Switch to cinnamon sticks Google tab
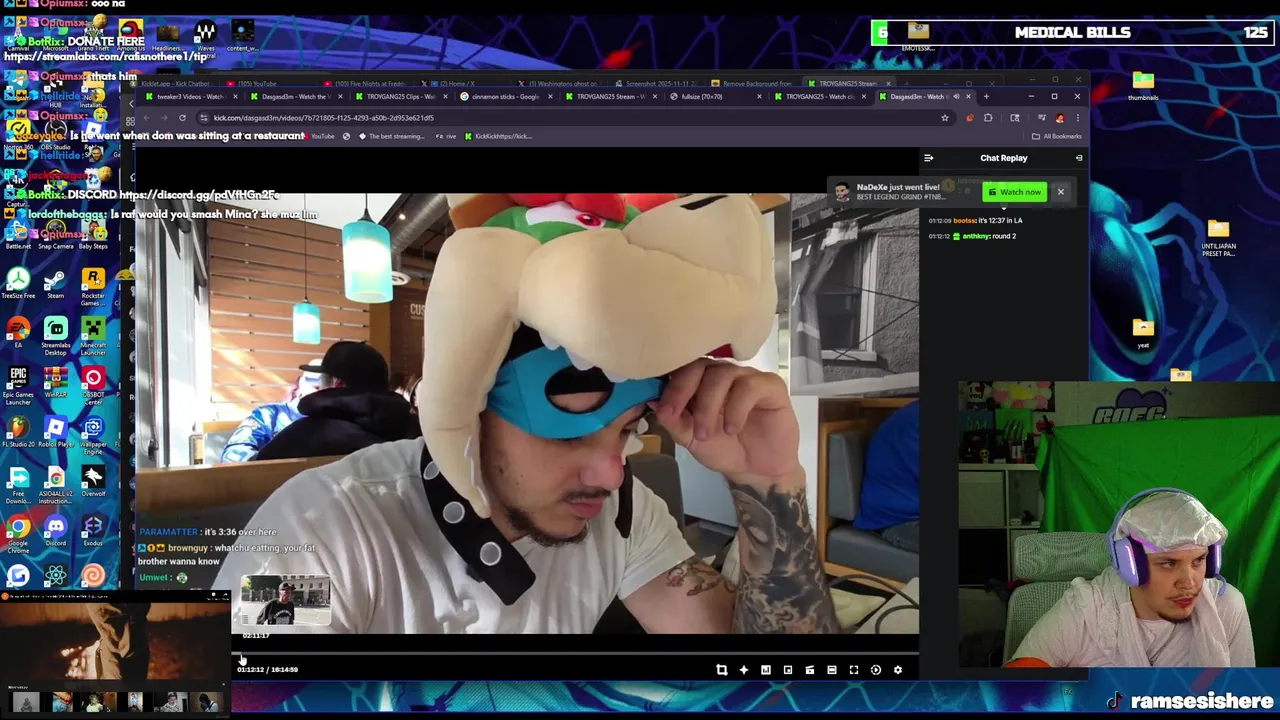The height and width of the screenshot is (720, 1280). (504, 97)
